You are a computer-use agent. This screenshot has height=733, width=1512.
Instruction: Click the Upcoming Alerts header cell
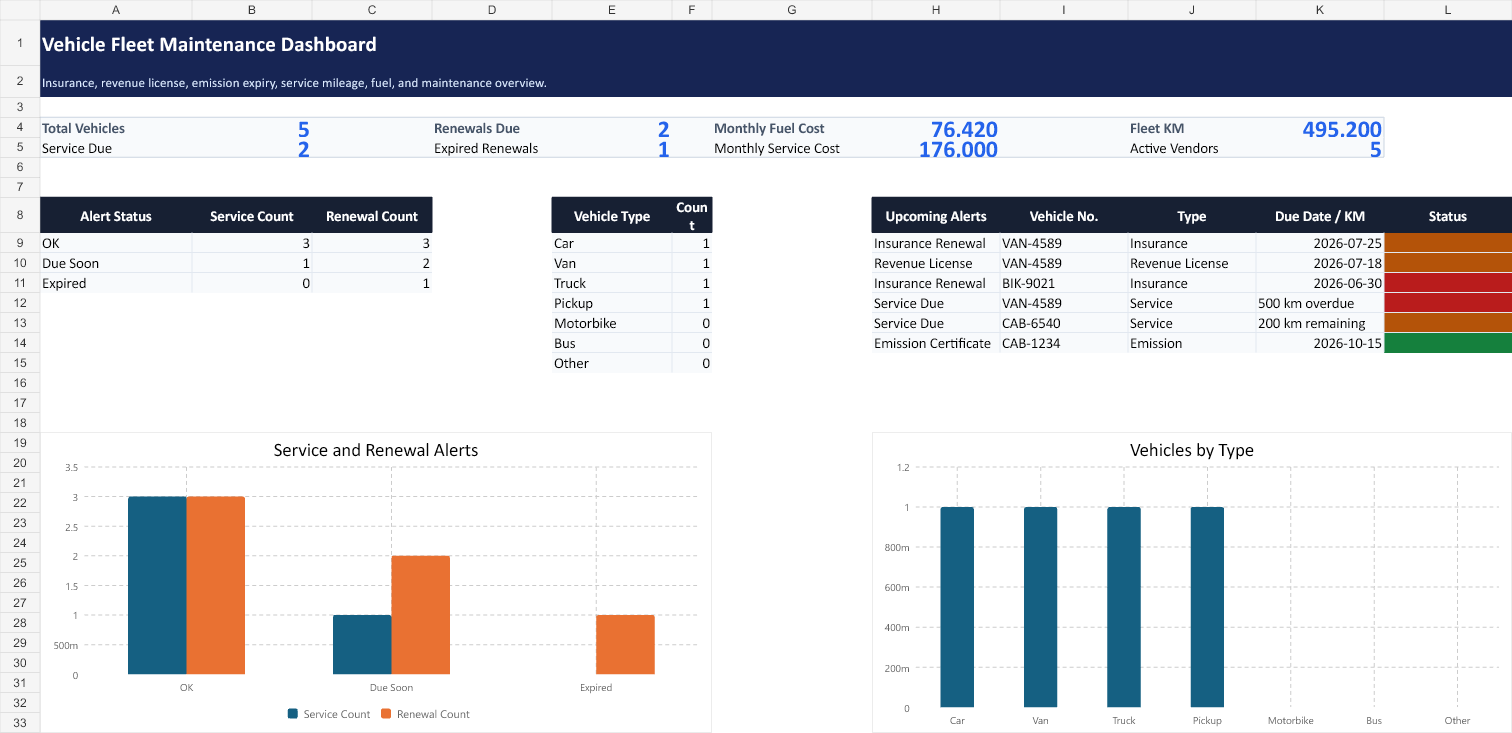point(936,215)
